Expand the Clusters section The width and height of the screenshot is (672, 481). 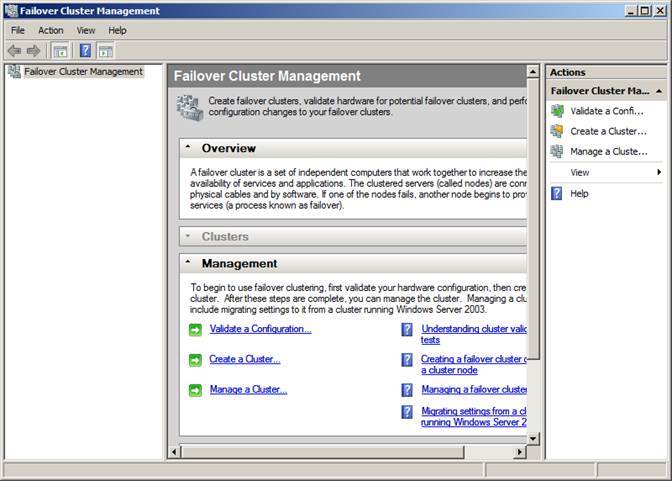pos(188,236)
